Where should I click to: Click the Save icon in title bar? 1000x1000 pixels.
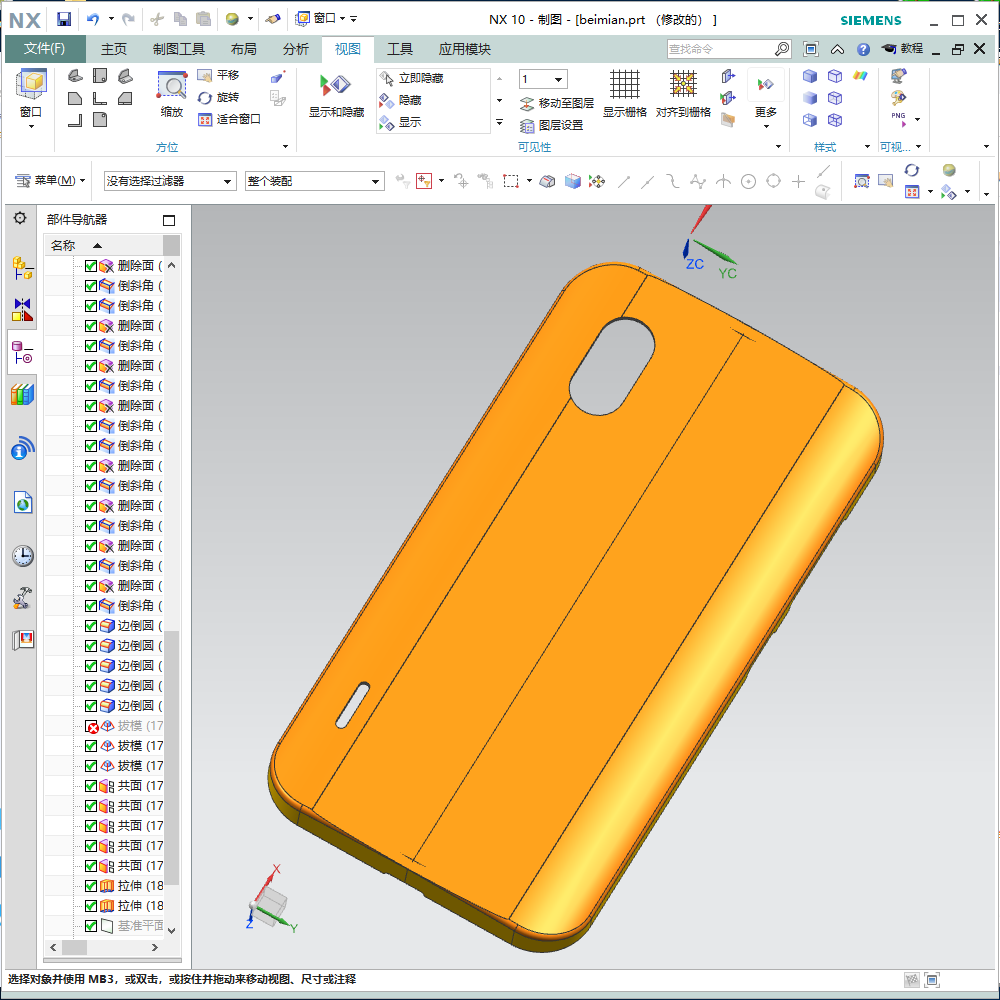(63, 19)
